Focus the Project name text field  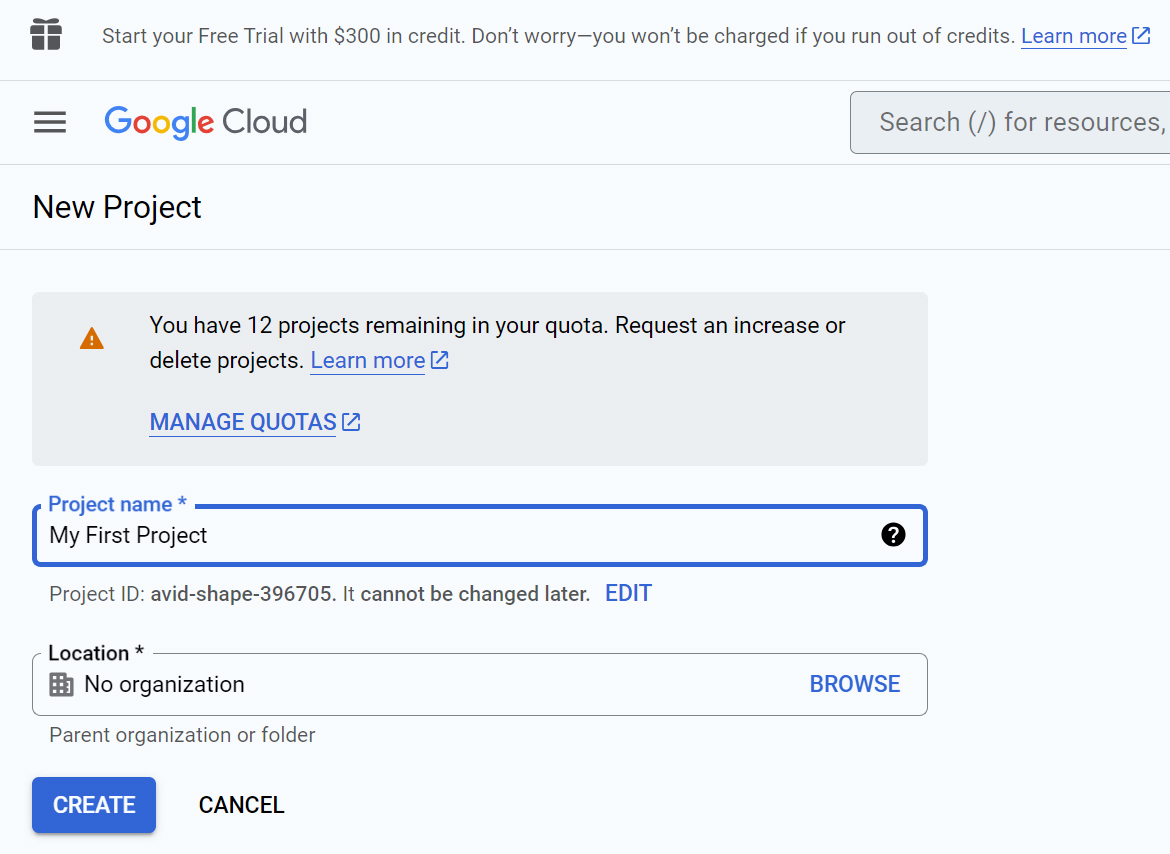pos(480,536)
